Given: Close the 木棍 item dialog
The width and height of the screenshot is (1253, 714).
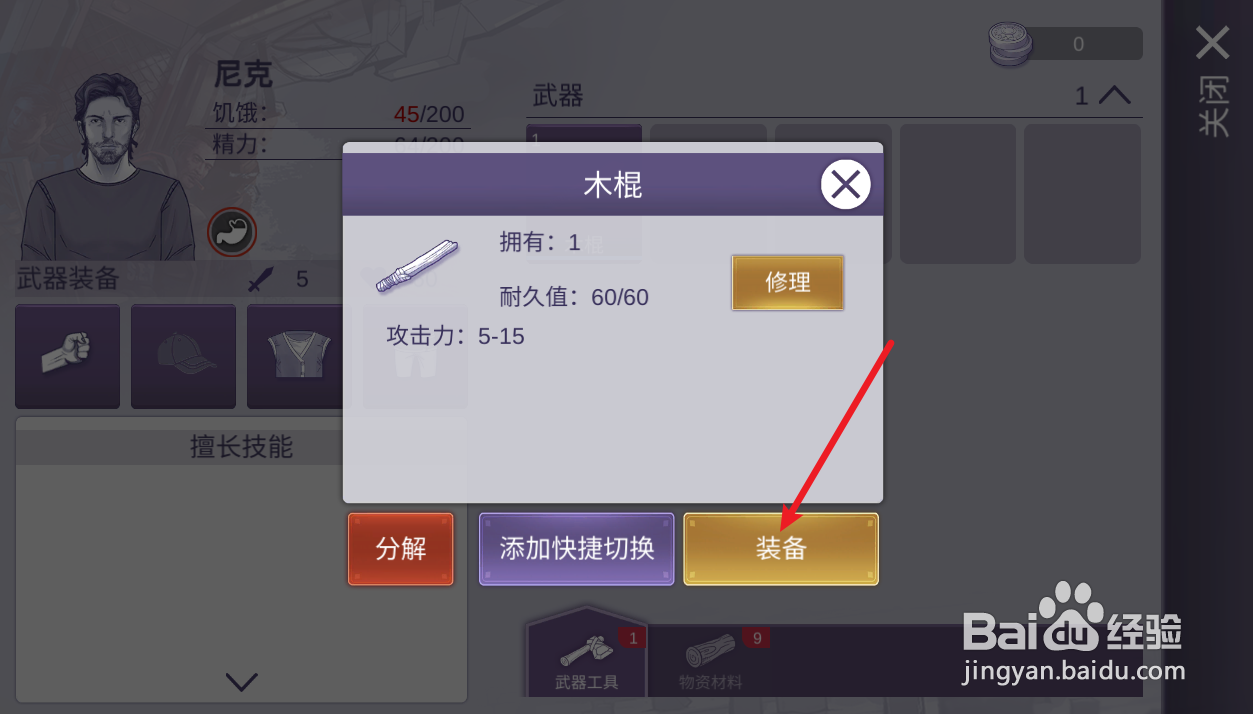Looking at the screenshot, I should coord(846,185).
